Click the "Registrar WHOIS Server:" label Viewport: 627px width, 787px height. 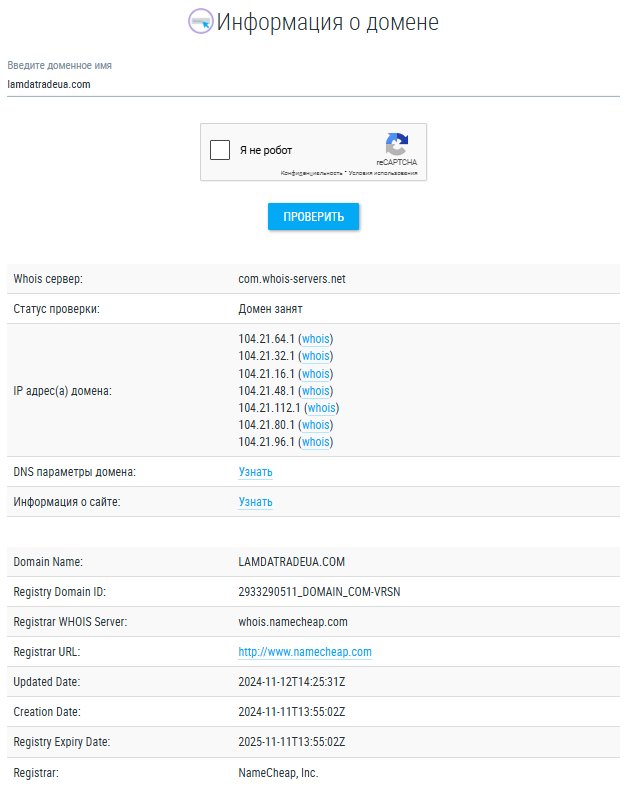click(70, 622)
